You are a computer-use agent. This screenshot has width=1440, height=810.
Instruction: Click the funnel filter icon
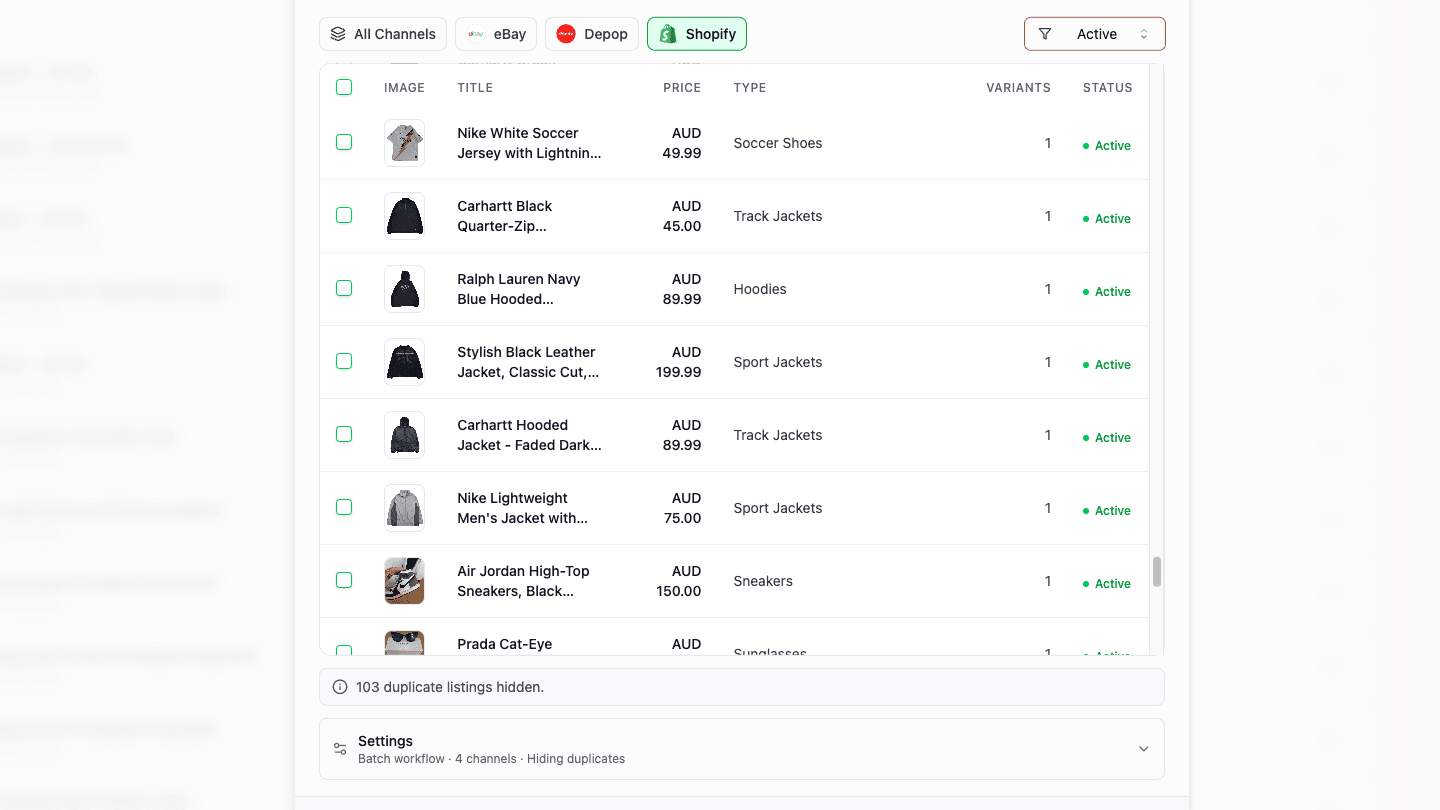point(1045,34)
